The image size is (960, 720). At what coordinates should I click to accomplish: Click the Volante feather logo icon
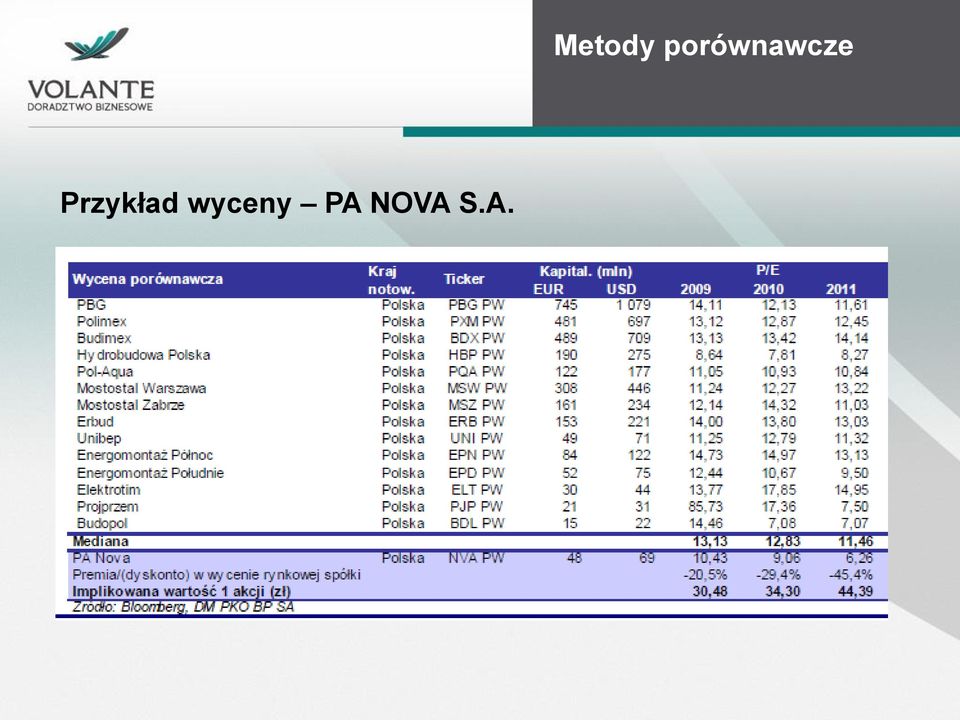[x=97, y=43]
